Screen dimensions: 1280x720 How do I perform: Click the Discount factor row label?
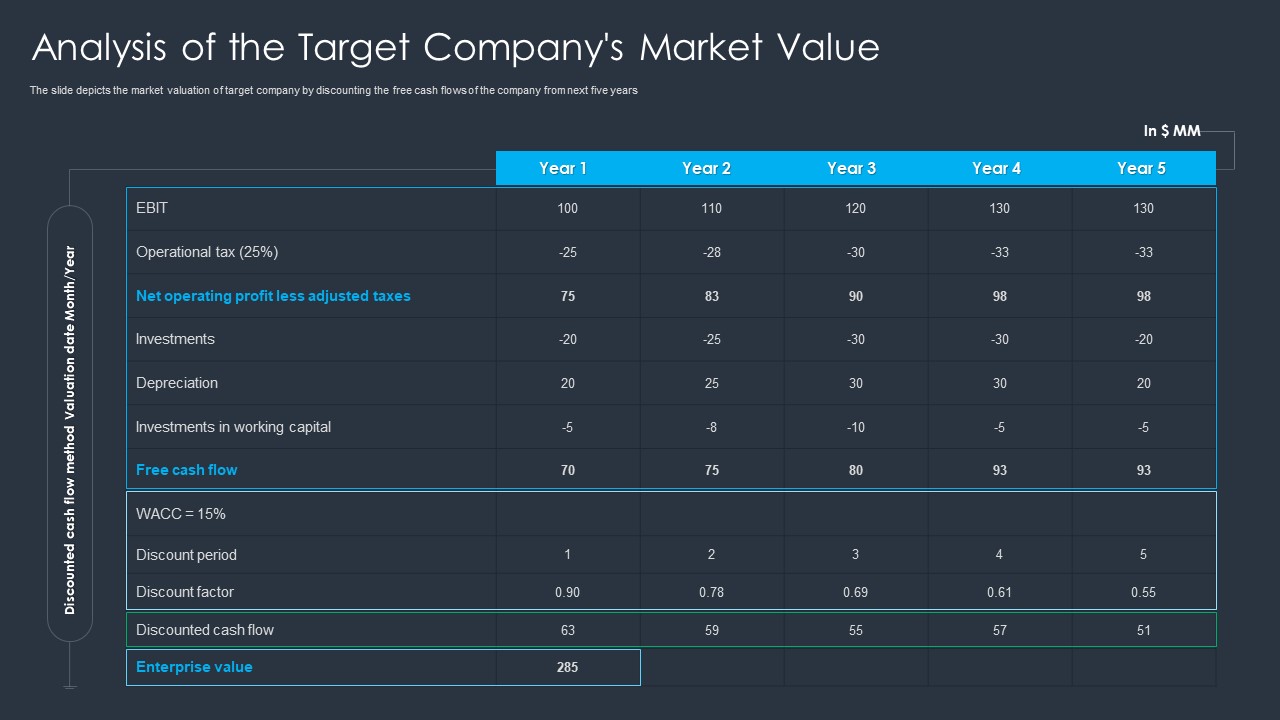185,592
